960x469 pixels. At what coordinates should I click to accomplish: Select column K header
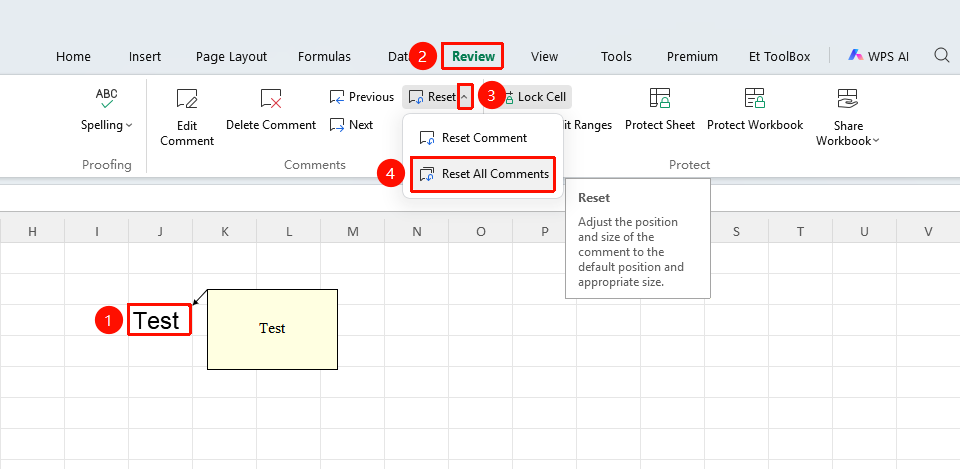point(225,231)
